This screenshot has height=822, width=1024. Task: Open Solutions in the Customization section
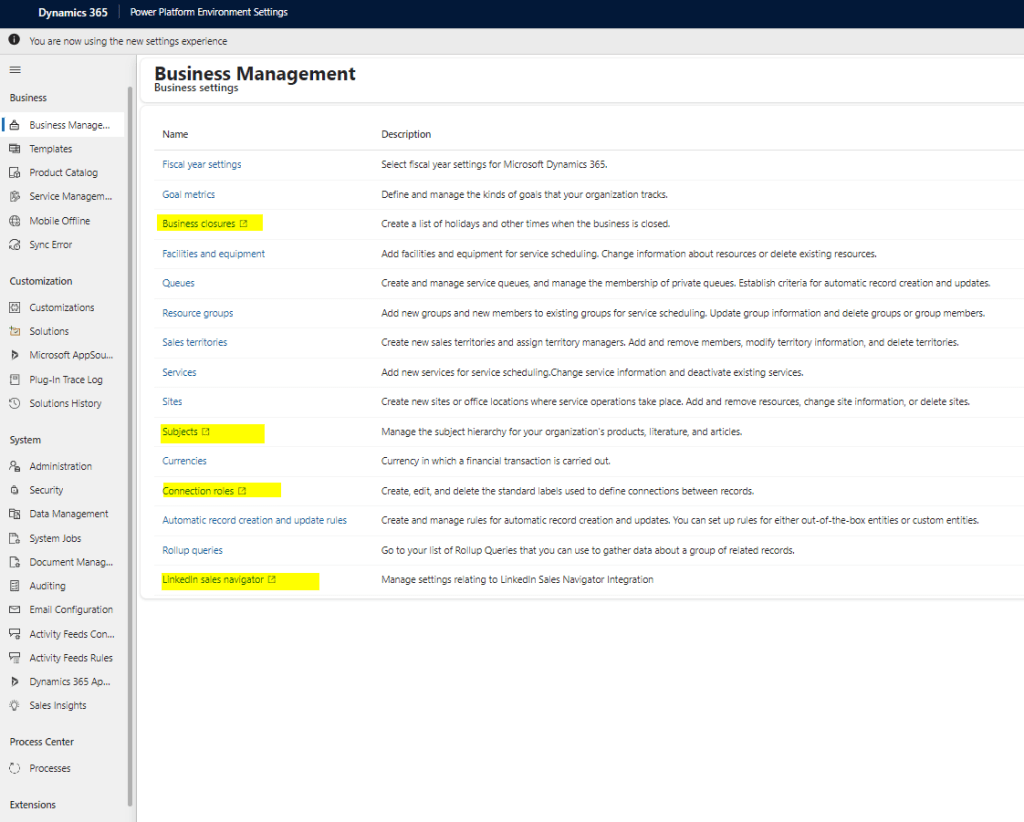[49, 331]
